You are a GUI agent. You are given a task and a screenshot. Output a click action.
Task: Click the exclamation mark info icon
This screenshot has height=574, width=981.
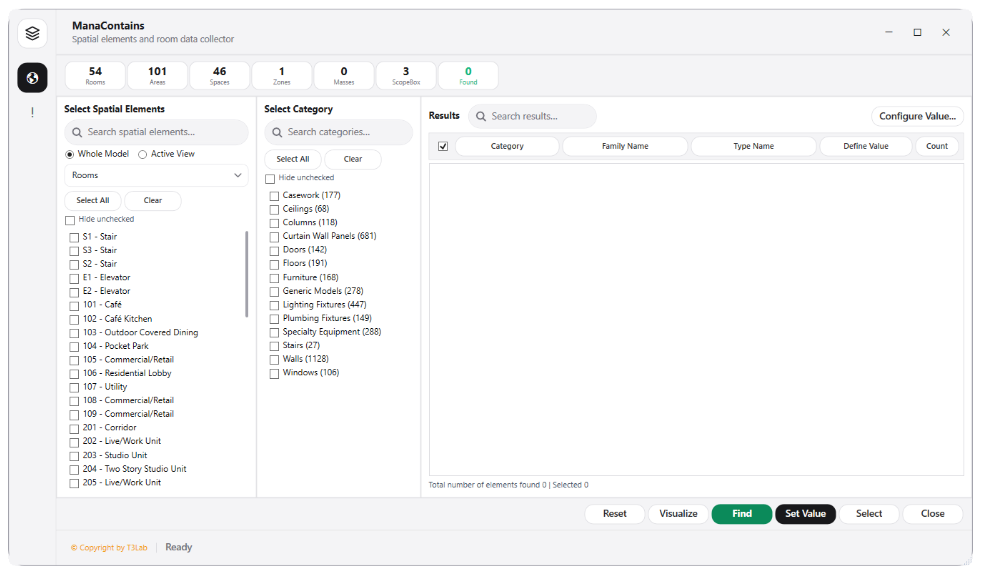pos(33,112)
